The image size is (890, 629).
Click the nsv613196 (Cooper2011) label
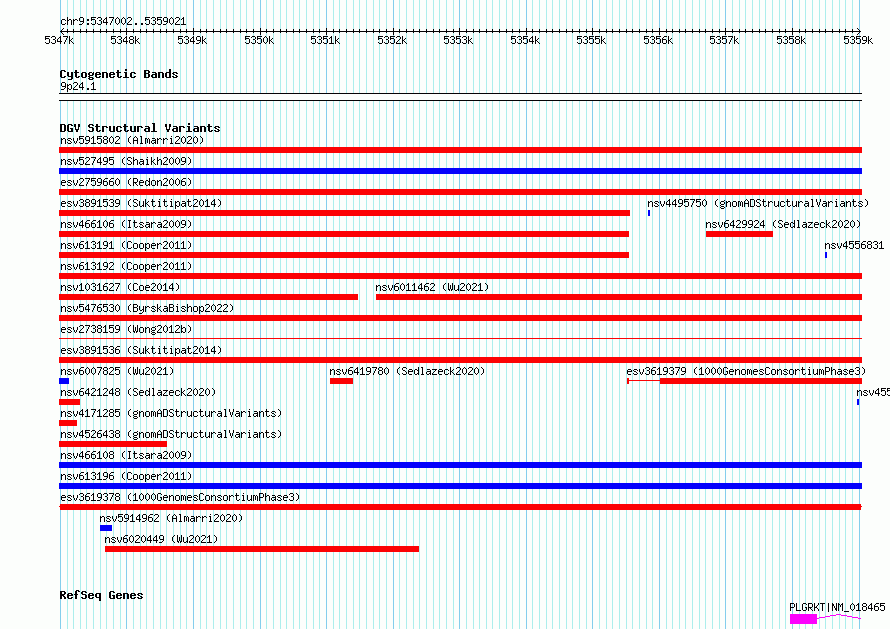click(126, 476)
